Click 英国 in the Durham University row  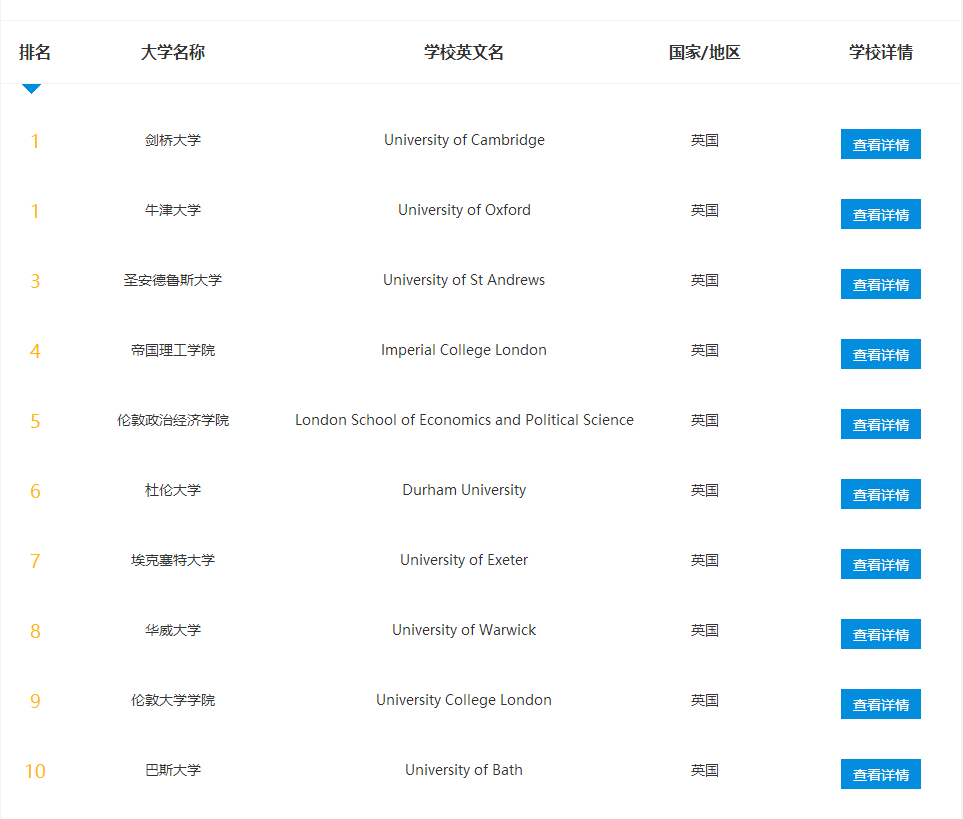704,491
